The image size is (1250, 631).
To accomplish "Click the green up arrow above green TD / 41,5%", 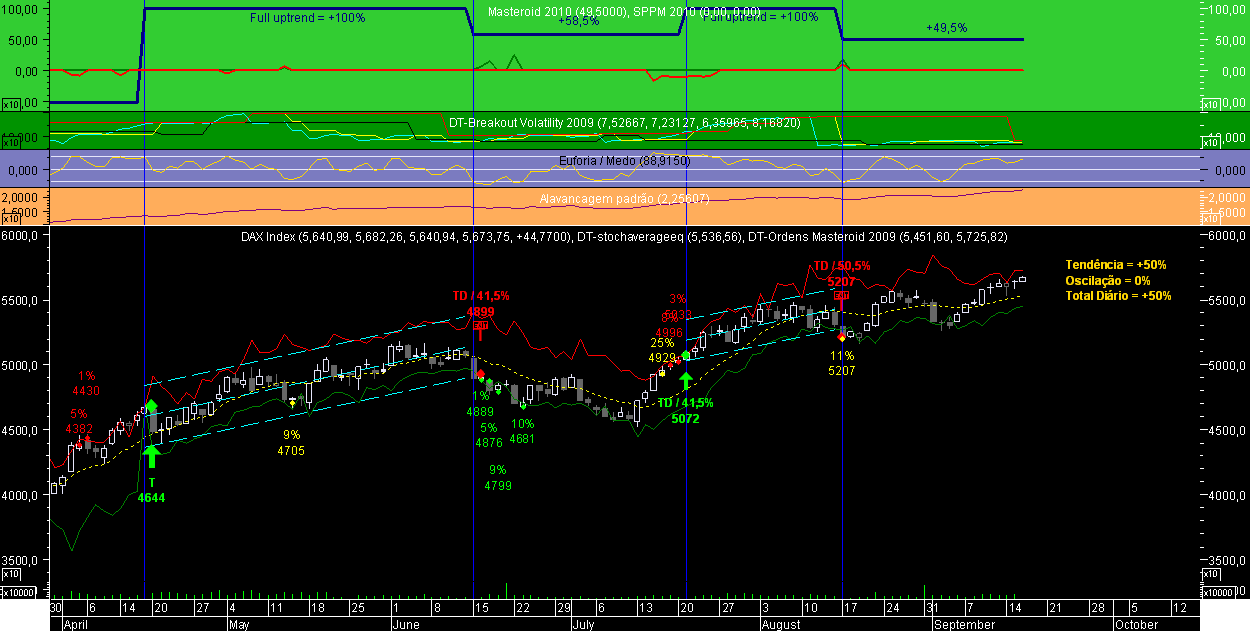I will click(685, 381).
